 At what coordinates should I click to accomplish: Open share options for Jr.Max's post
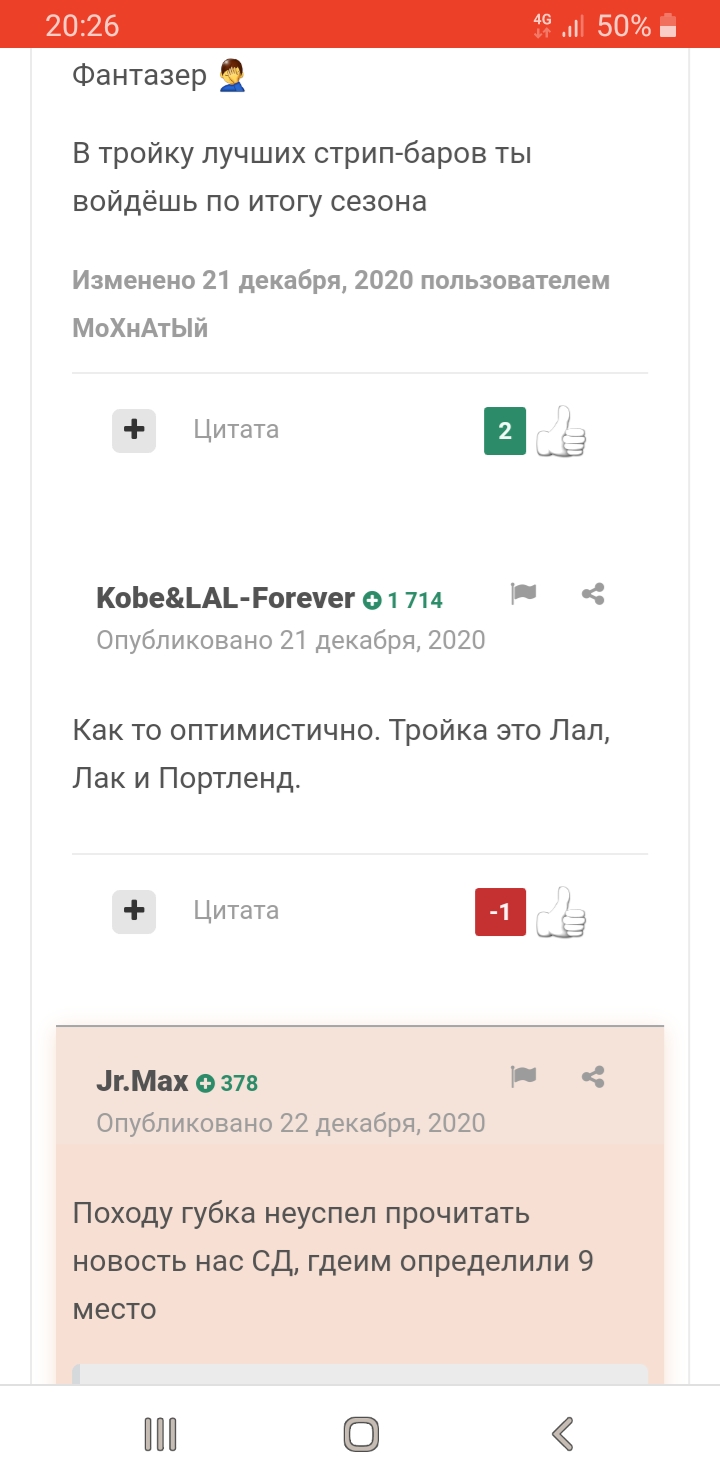pos(593,1076)
